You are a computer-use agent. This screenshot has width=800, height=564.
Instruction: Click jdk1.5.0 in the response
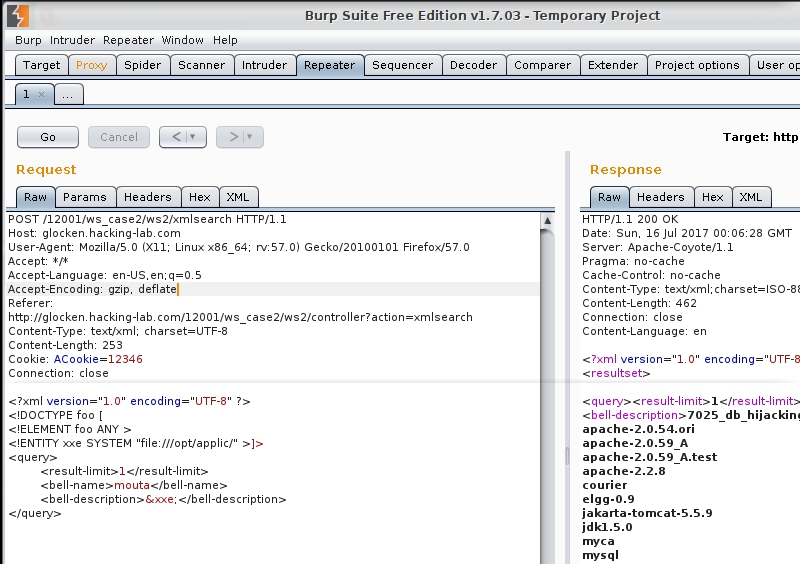coord(607,527)
